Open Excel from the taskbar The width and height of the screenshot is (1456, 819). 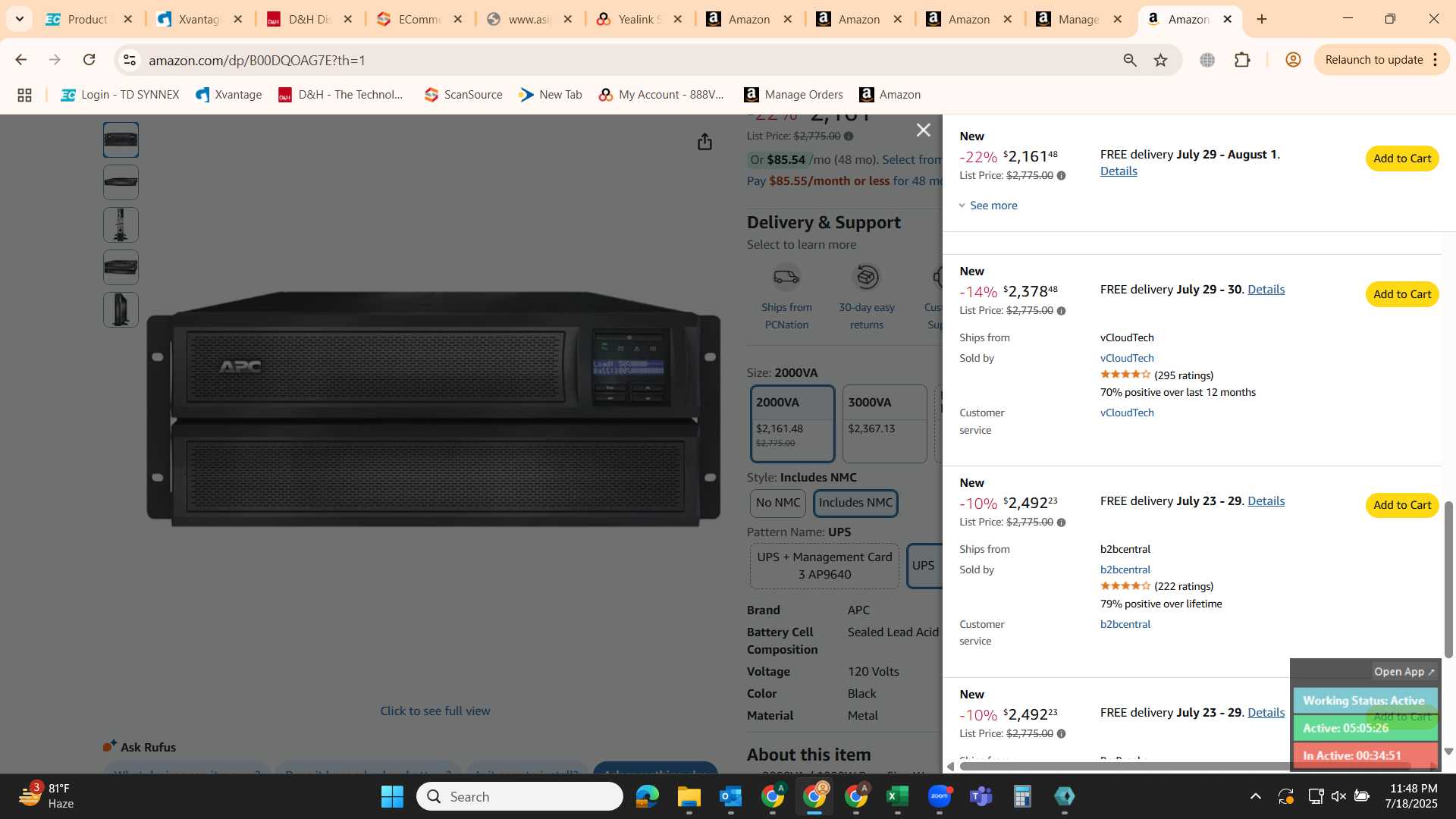pyautogui.click(x=897, y=796)
